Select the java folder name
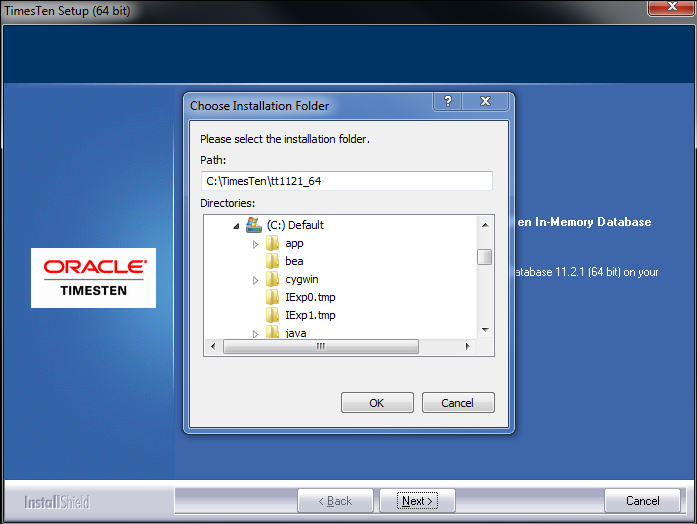 click(296, 333)
